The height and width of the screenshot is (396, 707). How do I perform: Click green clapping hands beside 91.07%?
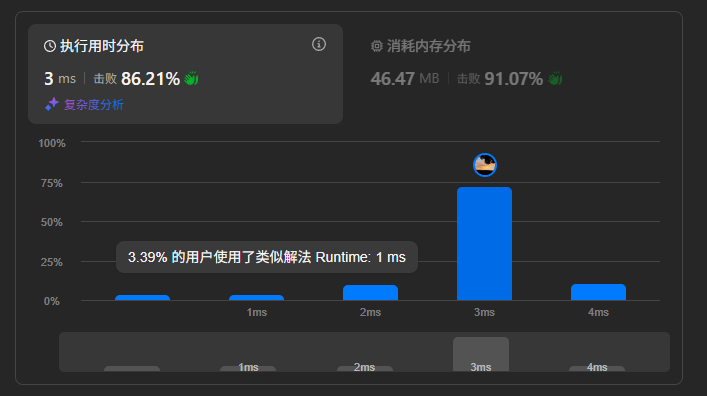tap(555, 78)
